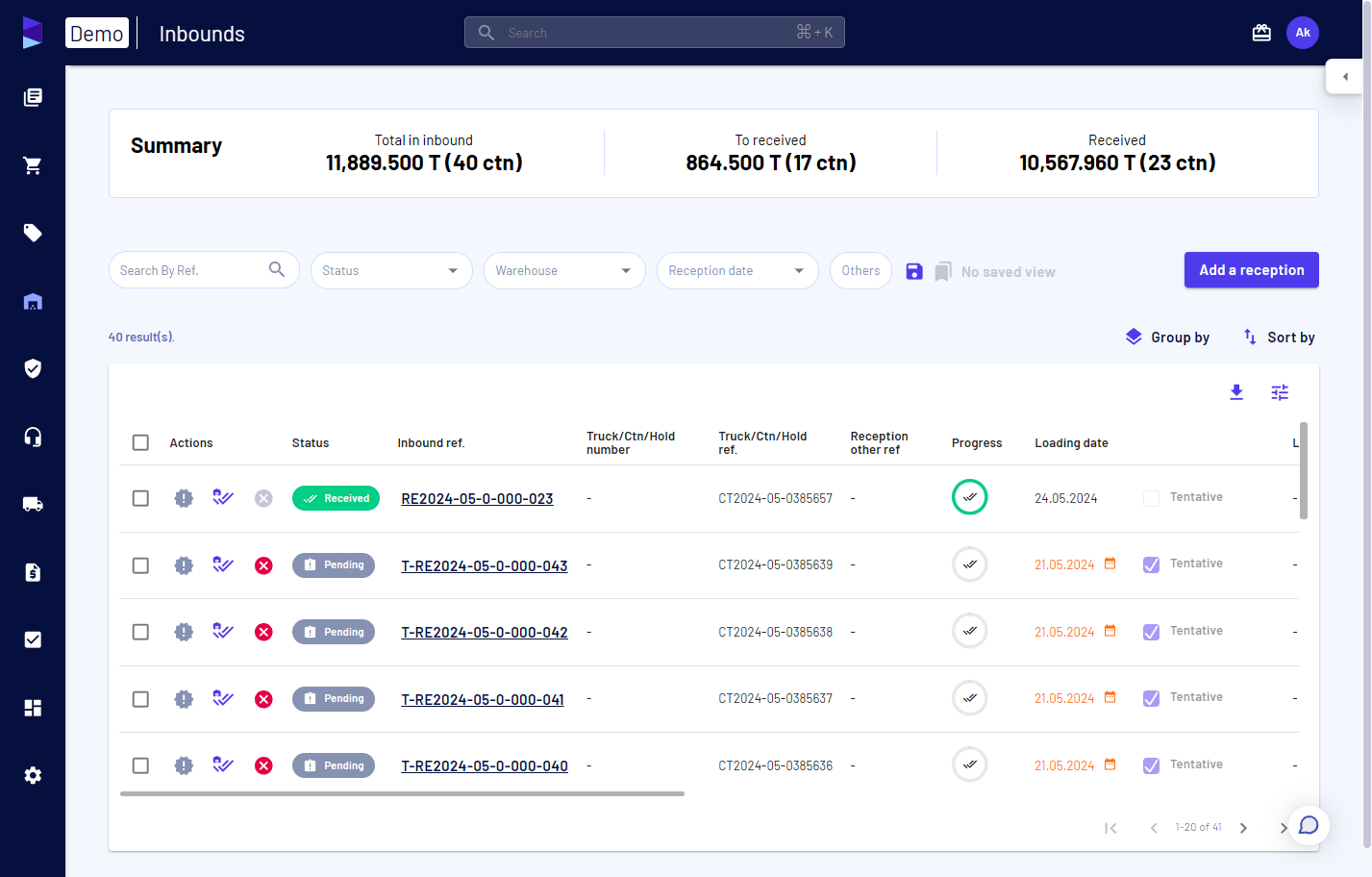Image resolution: width=1372 pixels, height=877 pixels.
Task: Click the global Search field
Action: point(655,33)
